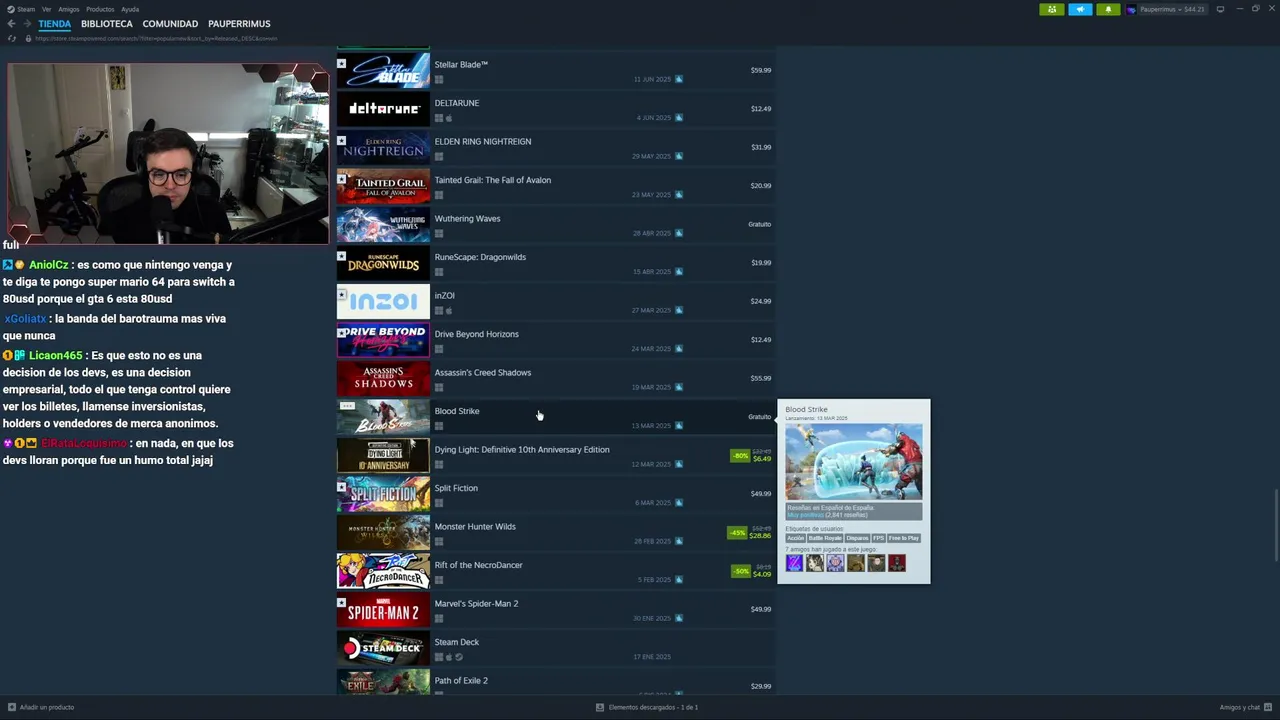
Task: Click the Windows platform icon under Wuthering Waves
Action: [x=438, y=233]
